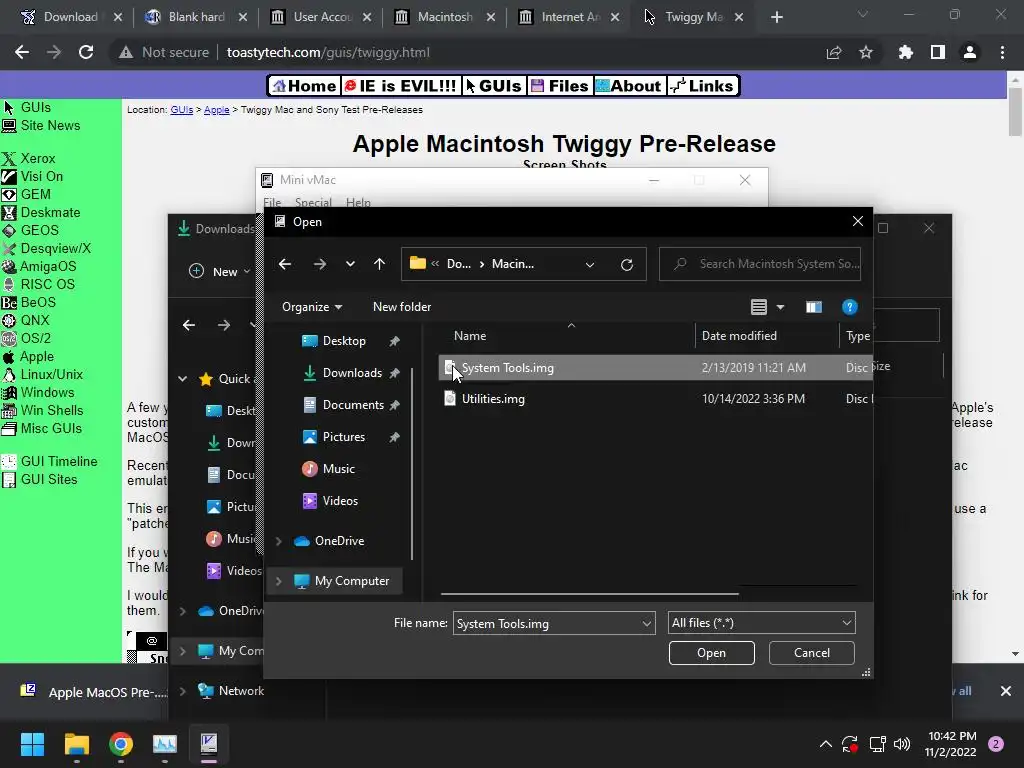Create a New folder

[402, 307]
